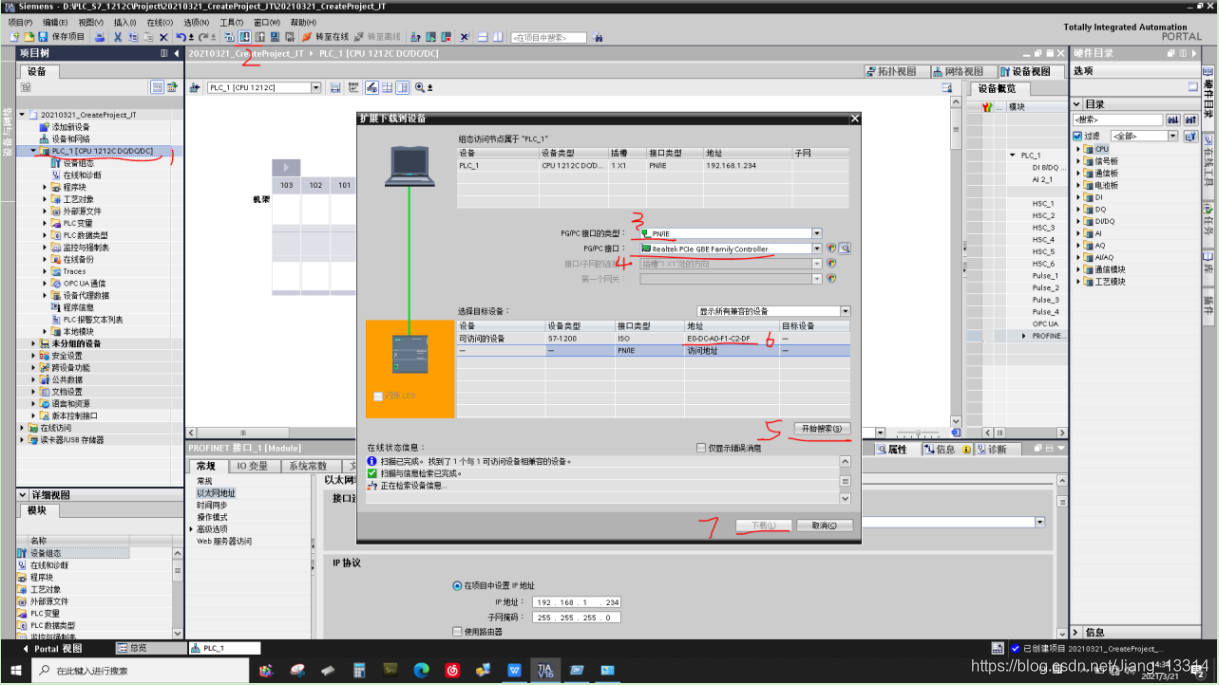Expand Online access node in tree
This screenshot has width=1219, height=685.
pos(22,427)
